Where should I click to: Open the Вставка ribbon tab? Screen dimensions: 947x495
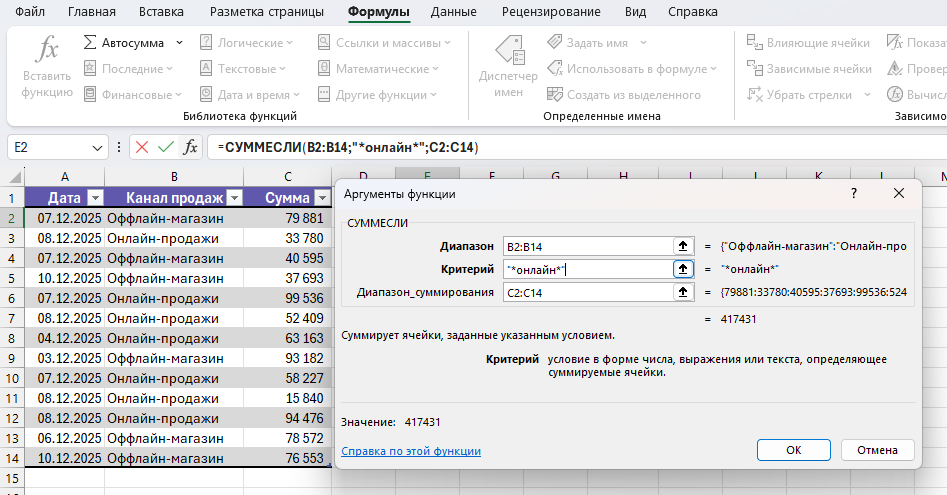[163, 12]
